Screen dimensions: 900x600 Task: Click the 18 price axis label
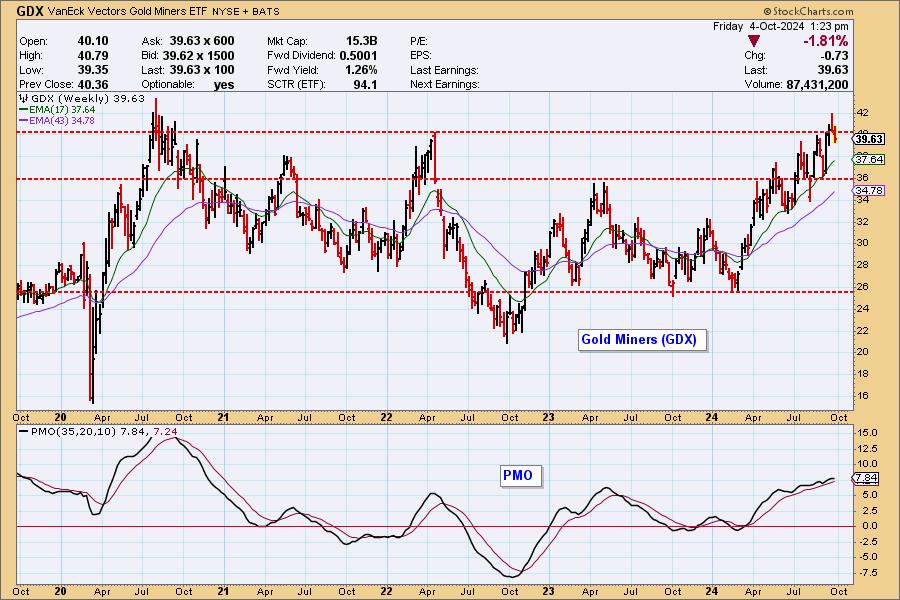click(x=862, y=374)
